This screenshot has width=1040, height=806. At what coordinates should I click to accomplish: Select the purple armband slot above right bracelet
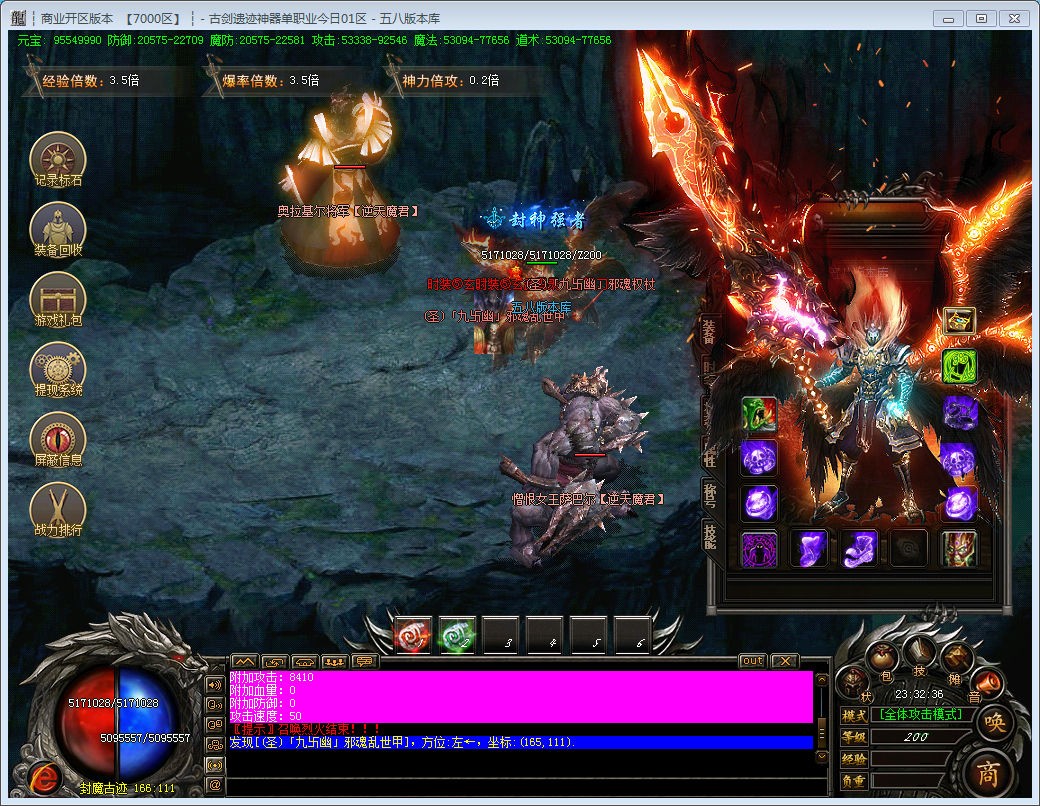pyautogui.click(x=959, y=413)
